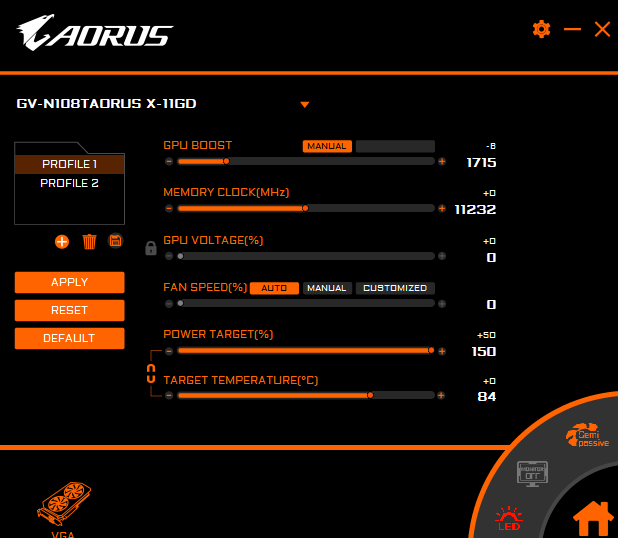Increase Memory Clock with plus icon
The height and width of the screenshot is (538, 618).
442,208
